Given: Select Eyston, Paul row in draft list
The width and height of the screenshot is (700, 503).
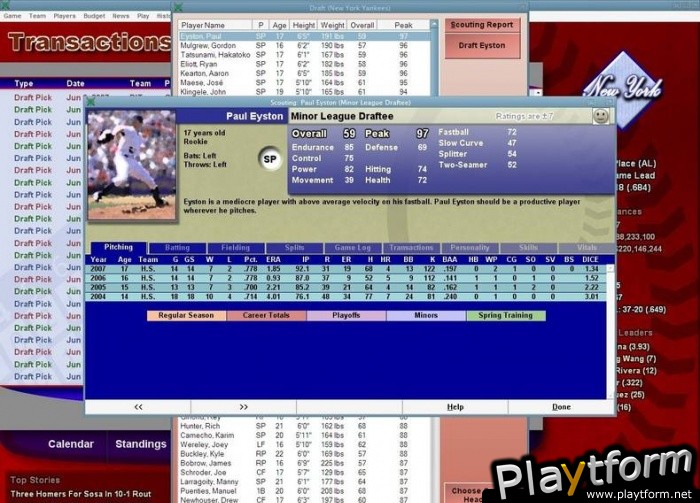Looking at the screenshot, I should pyautogui.click(x=304, y=36).
